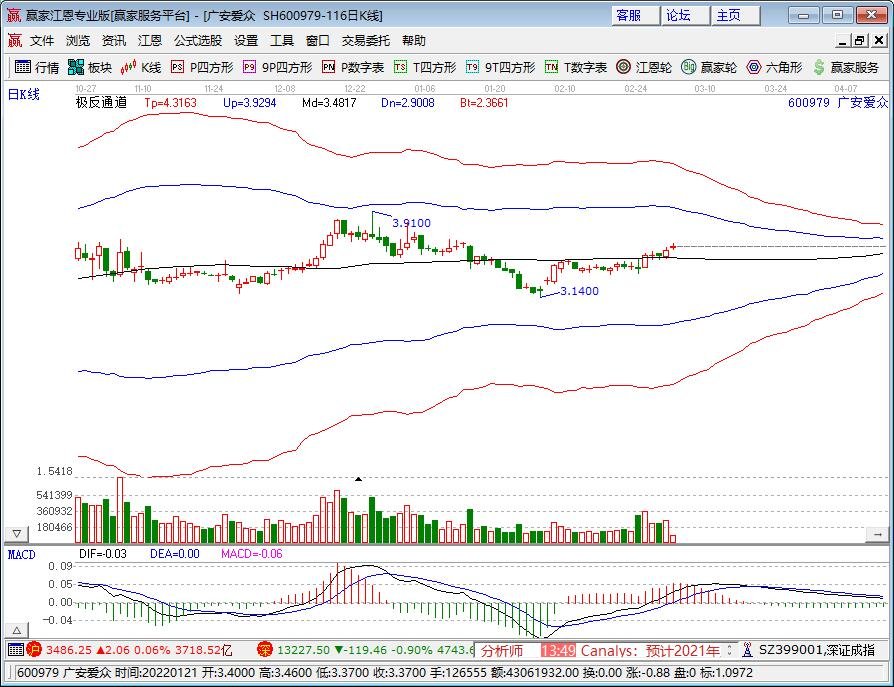Open the T数字表 tool
This screenshot has height=687, width=894.
point(576,67)
